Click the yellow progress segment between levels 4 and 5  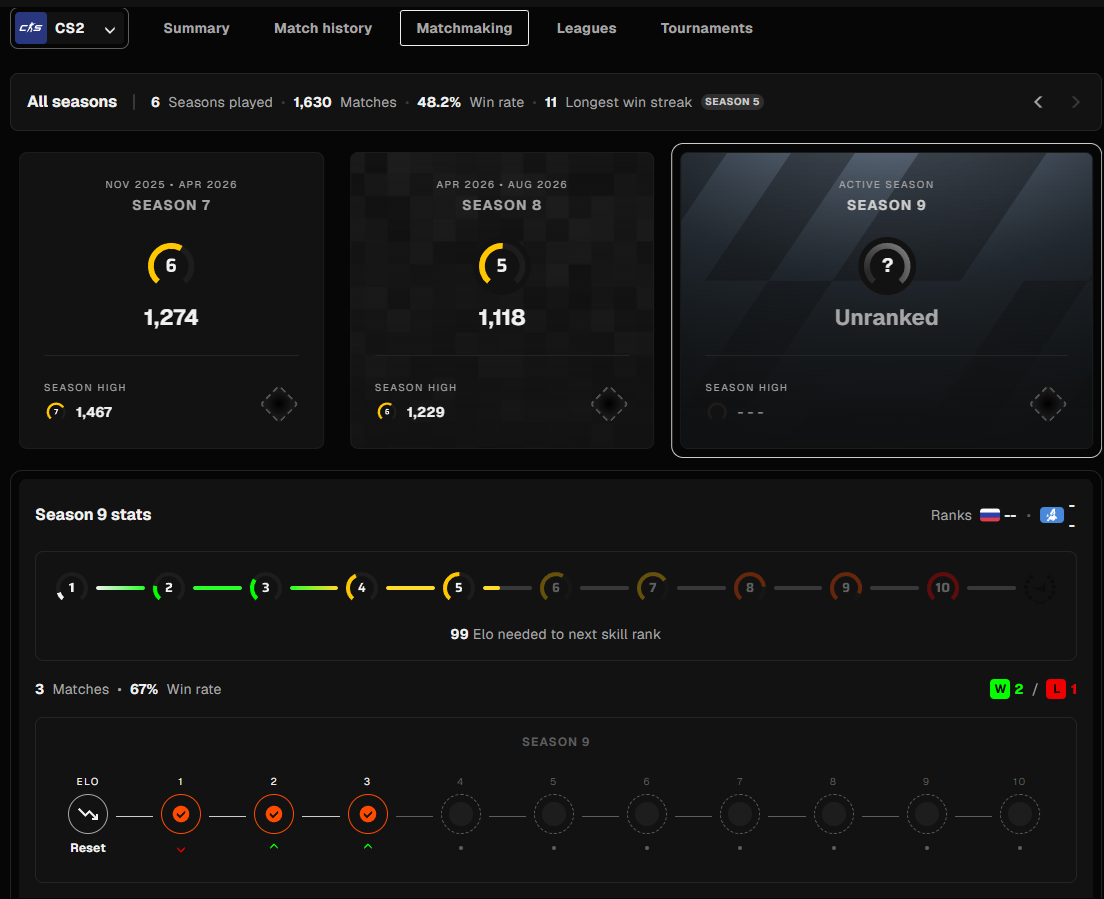(x=410, y=588)
